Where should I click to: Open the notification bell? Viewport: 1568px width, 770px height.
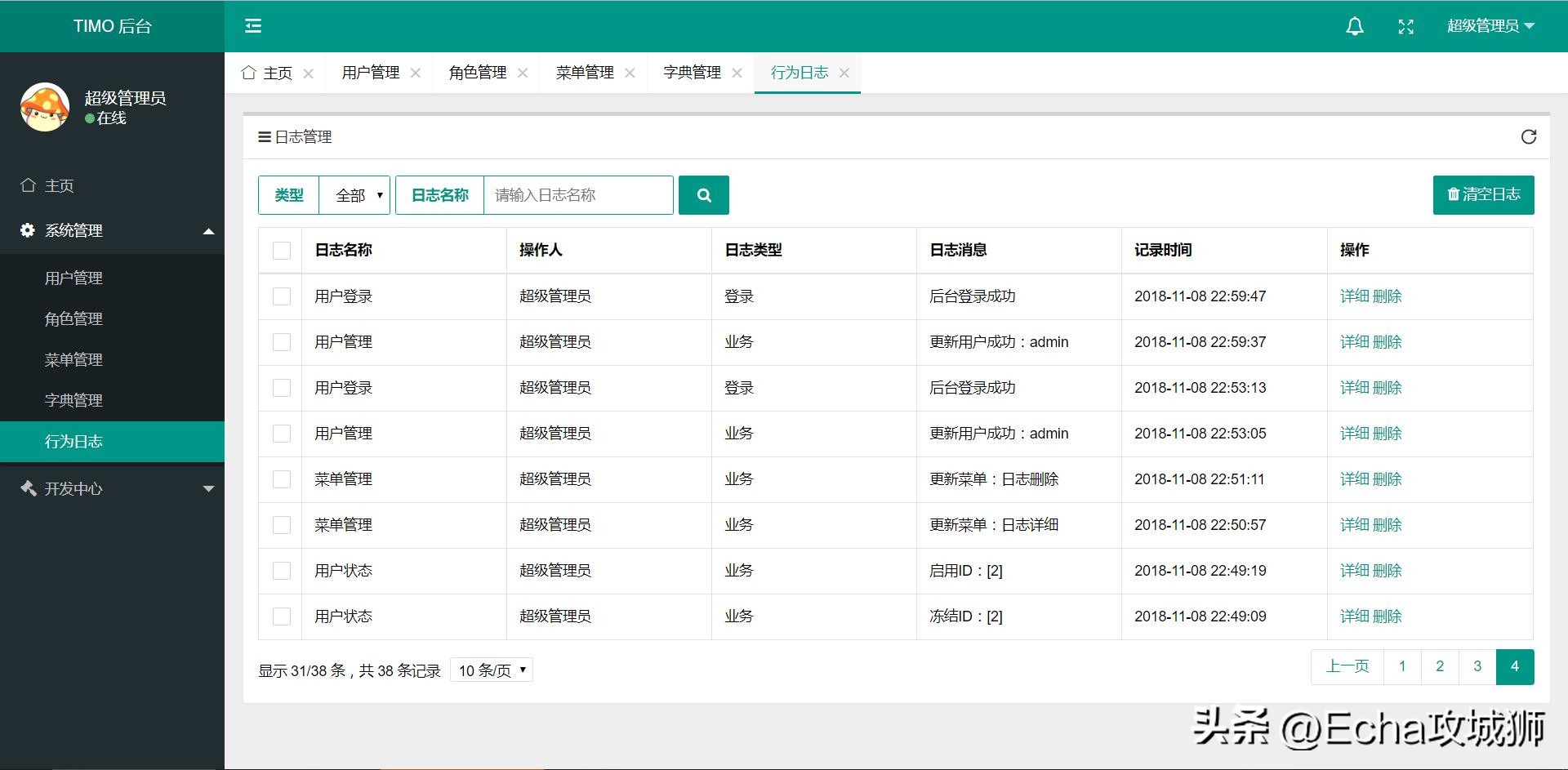click(1354, 26)
